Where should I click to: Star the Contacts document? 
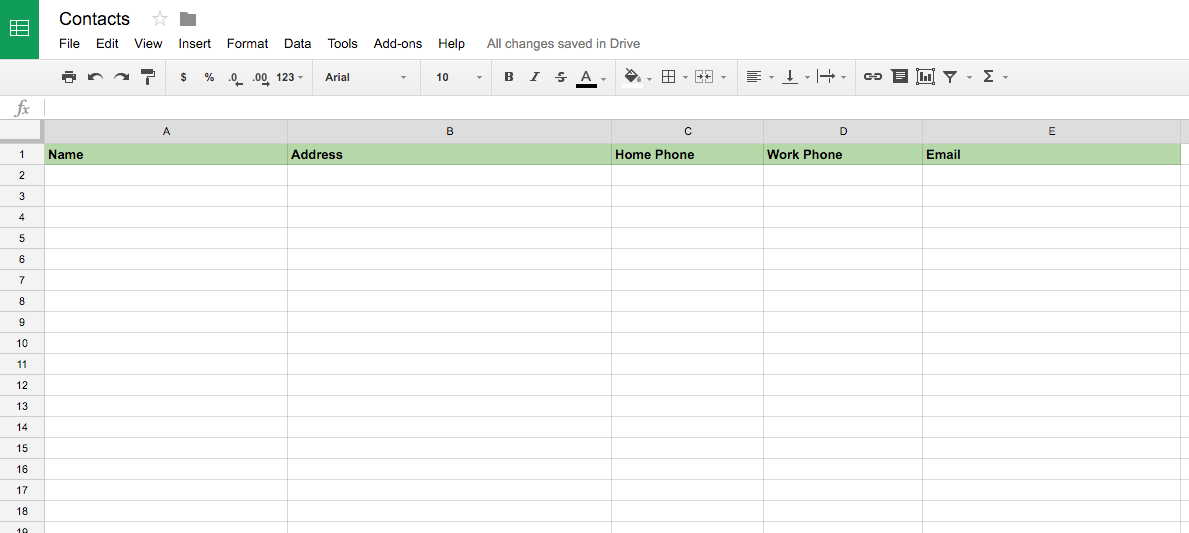159,19
